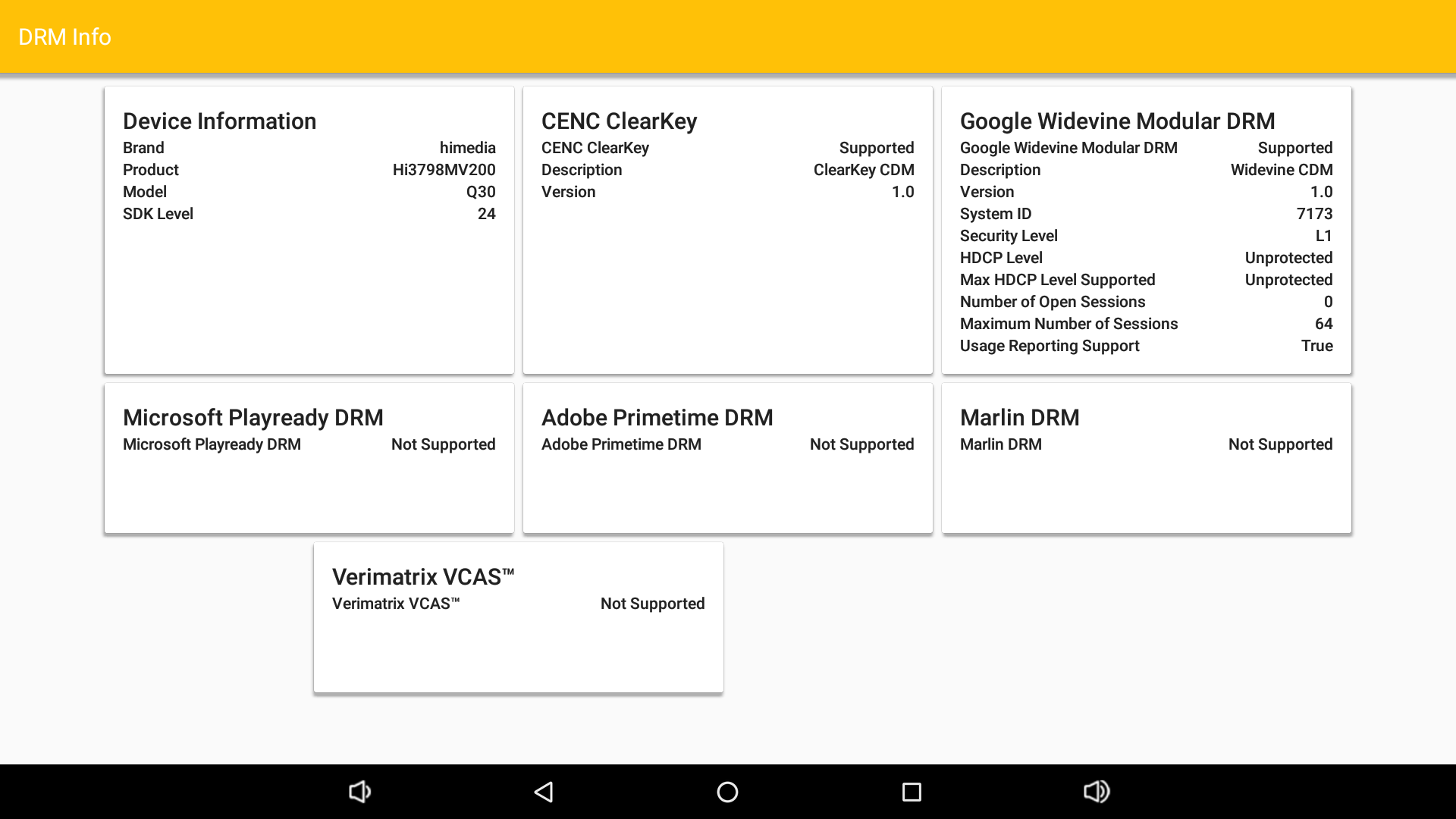
Task: Click the System ID label
Action: coord(996,214)
